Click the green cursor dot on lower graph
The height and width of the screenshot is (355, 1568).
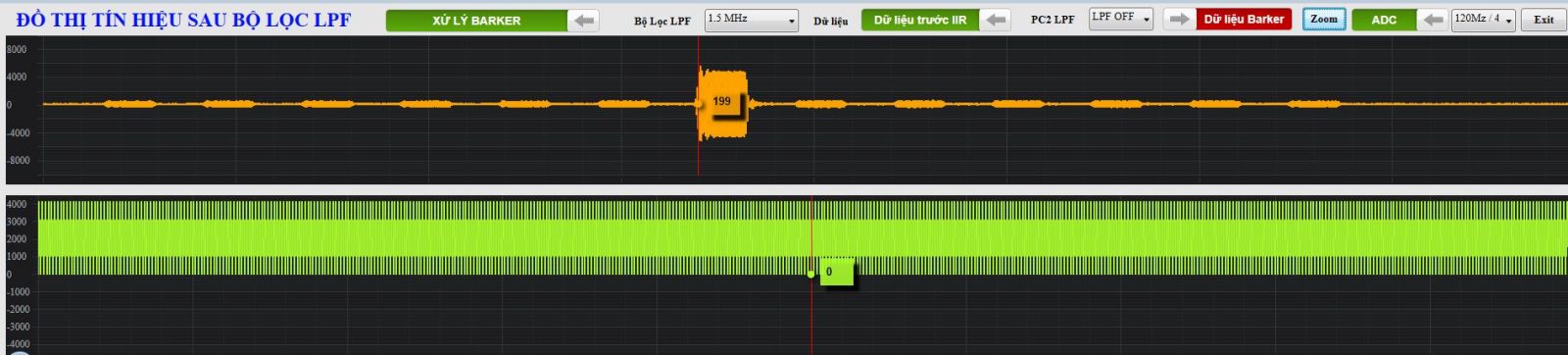[x=810, y=274]
